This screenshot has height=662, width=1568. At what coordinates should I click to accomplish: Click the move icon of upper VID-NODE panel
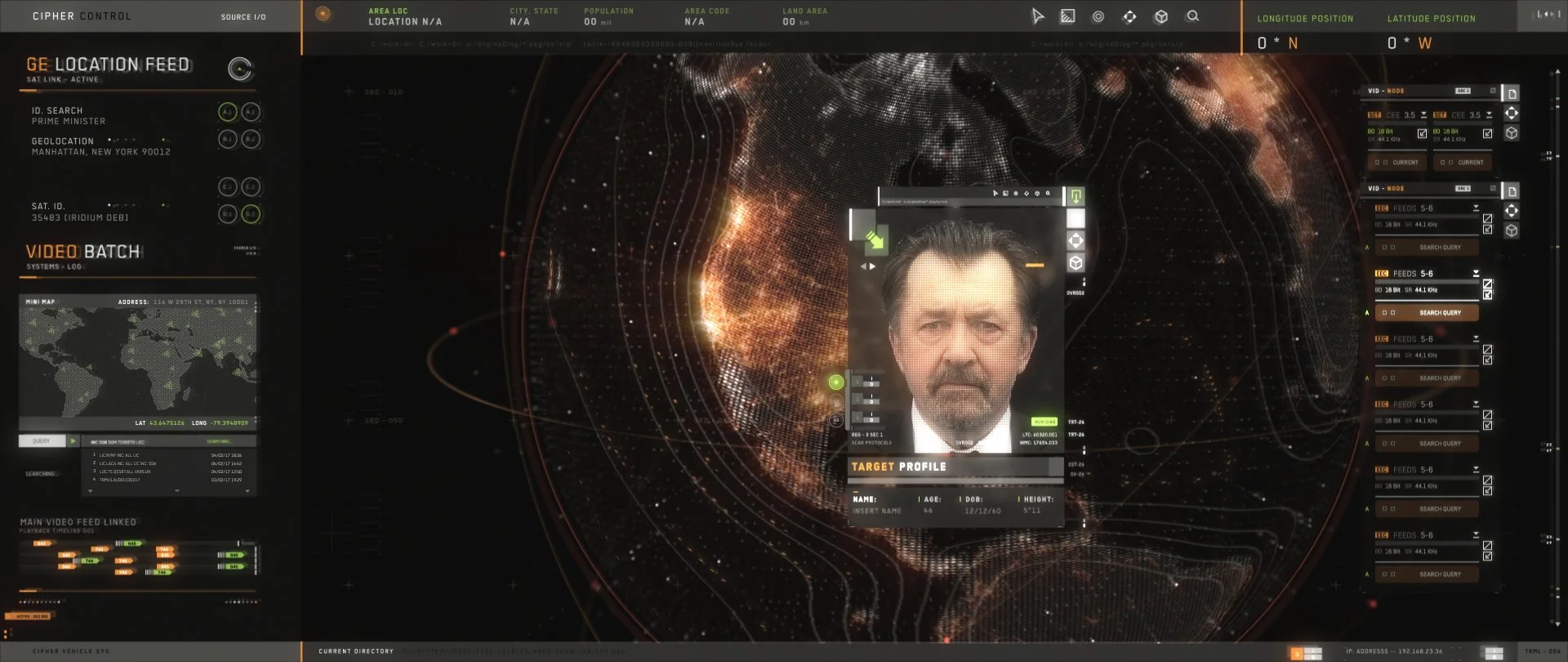pyautogui.click(x=1512, y=113)
